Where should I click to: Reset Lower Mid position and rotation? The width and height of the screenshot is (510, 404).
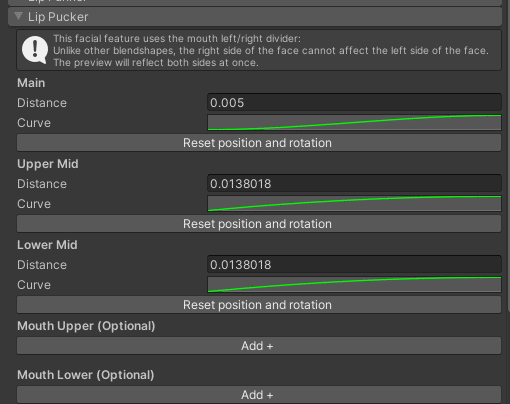[x=259, y=305]
